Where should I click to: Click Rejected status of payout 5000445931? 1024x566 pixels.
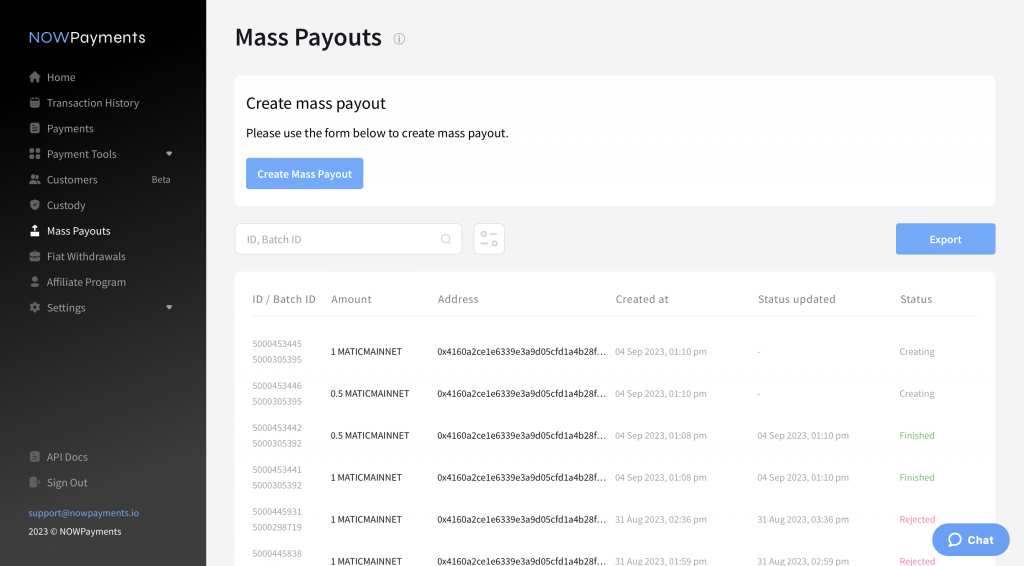917,520
